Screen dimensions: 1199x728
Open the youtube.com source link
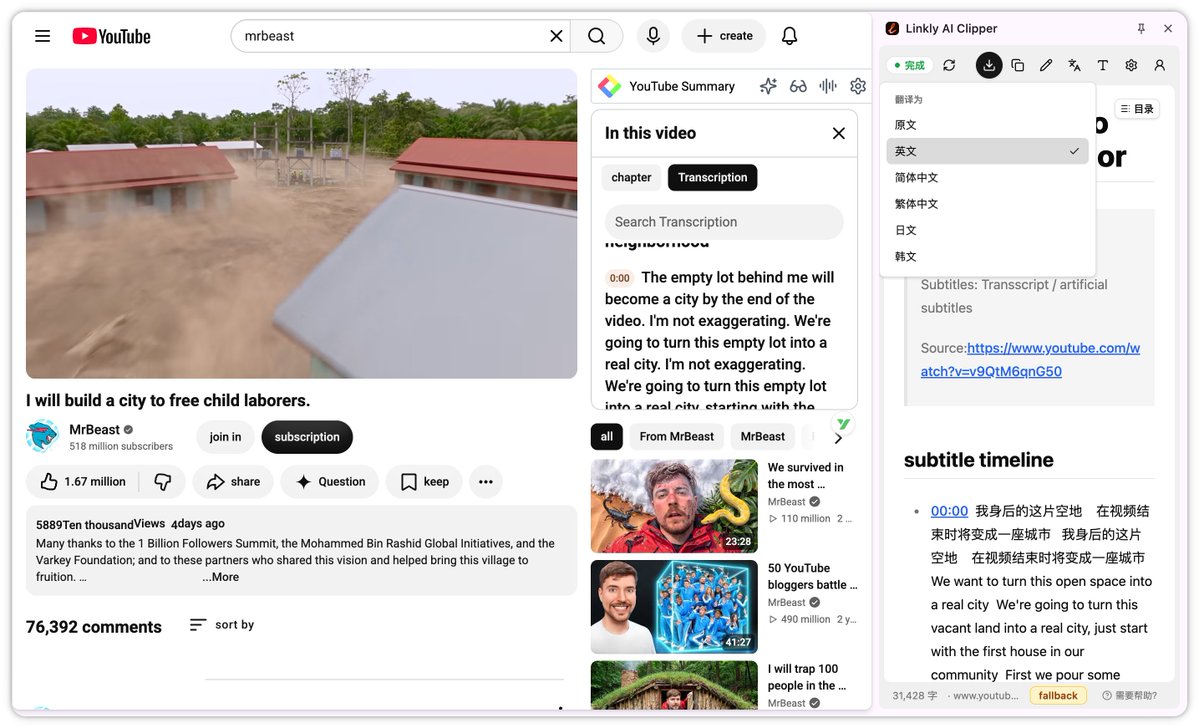pos(1030,359)
